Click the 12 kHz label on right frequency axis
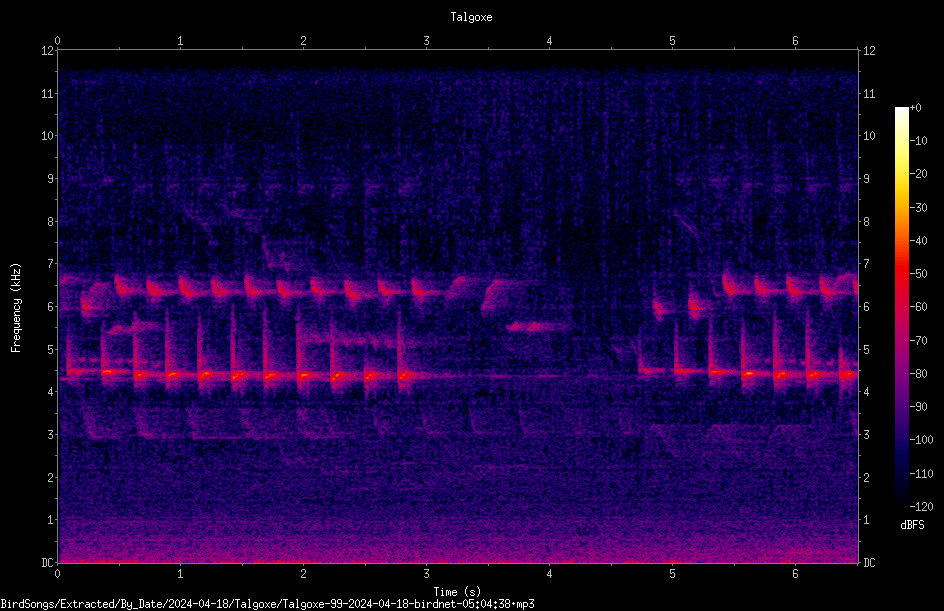Screen dimensions: 944x611 [869, 51]
